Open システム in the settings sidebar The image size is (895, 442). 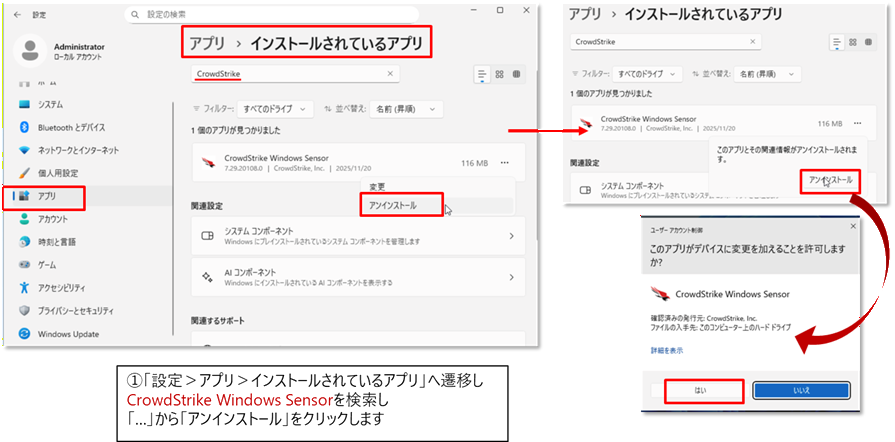[x=50, y=104]
